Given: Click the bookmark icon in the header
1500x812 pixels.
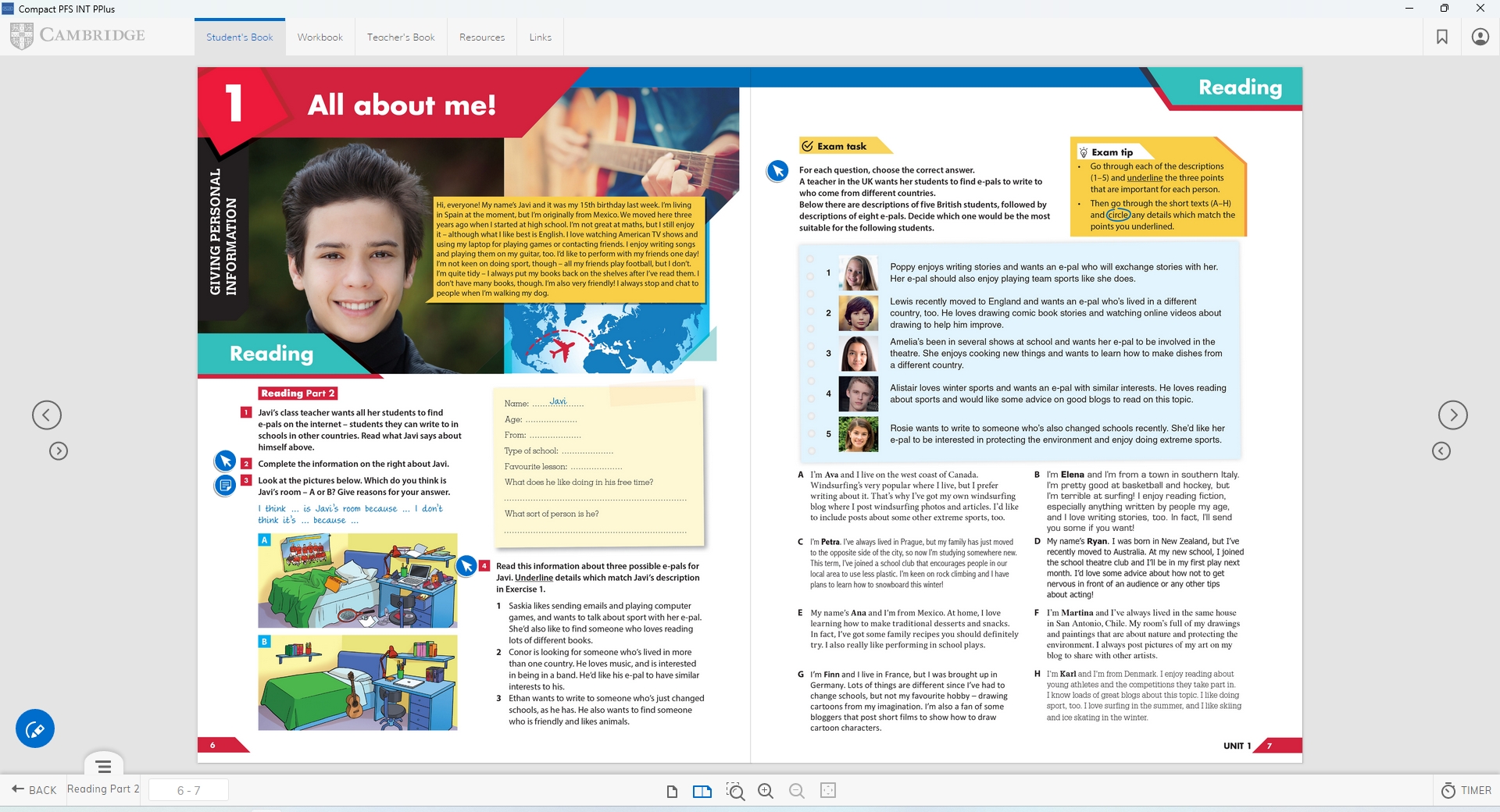Looking at the screenshot, I should pos(1442,37).
